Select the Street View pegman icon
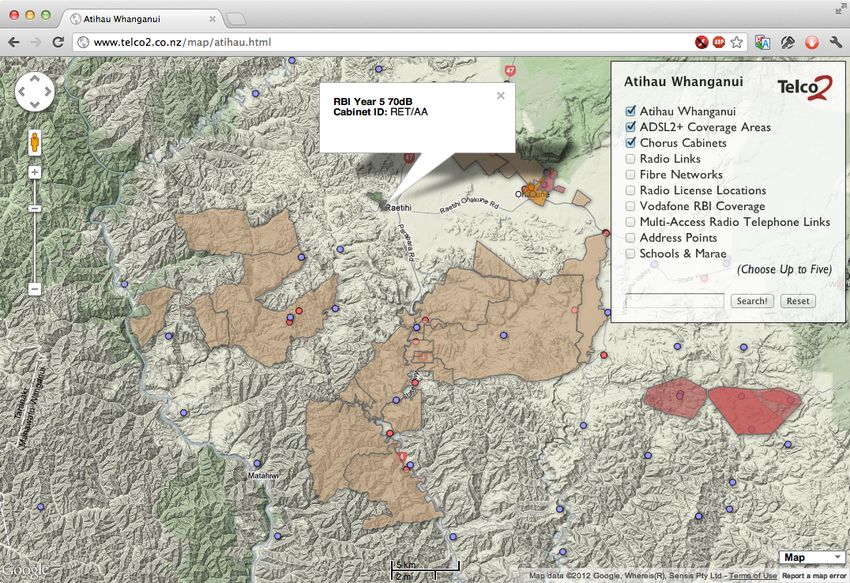The height and width of the screenshot is (583, 850). pos(35,142)
